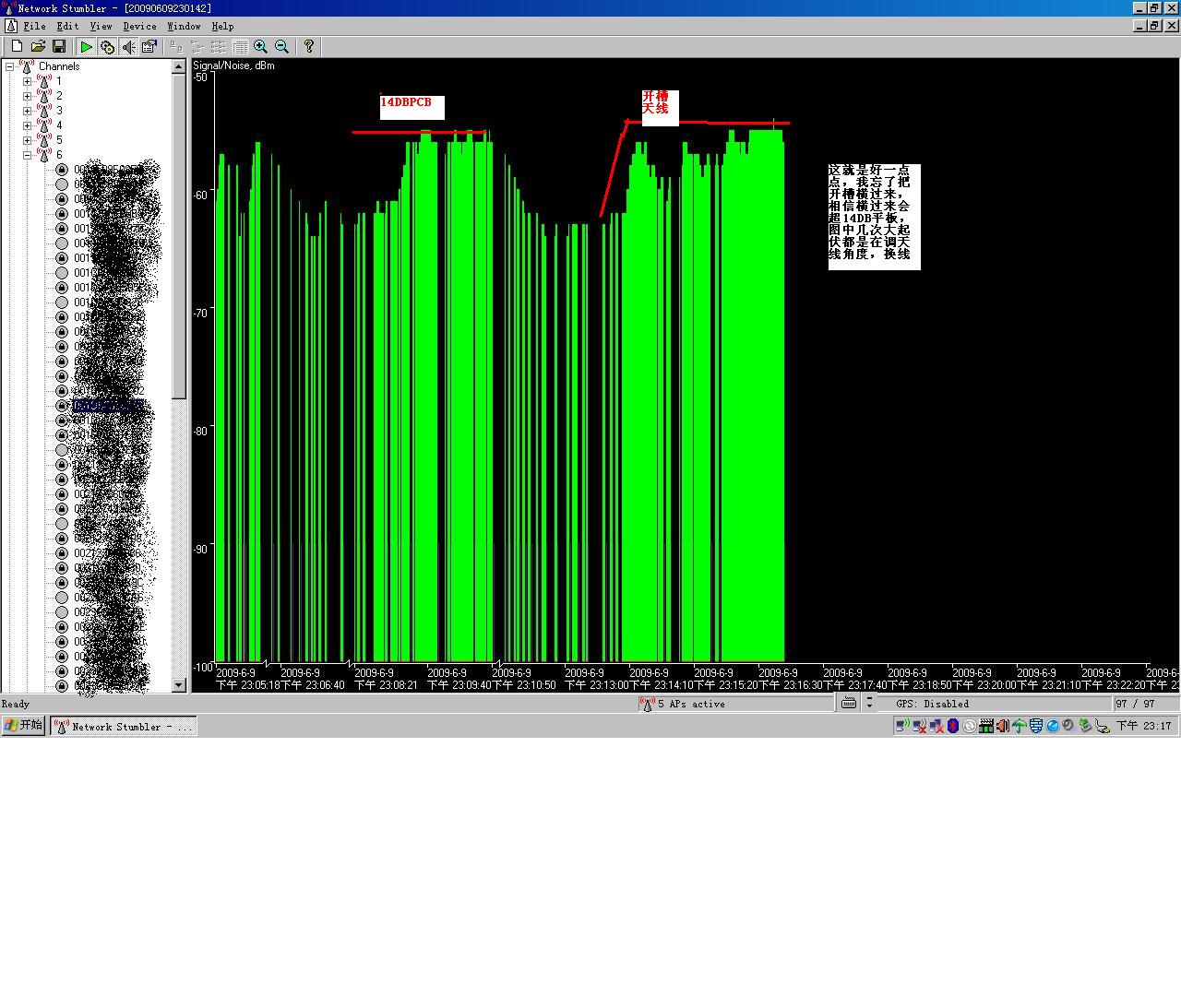Switch to details view
1181x1008 pixels.
(240, 46)
